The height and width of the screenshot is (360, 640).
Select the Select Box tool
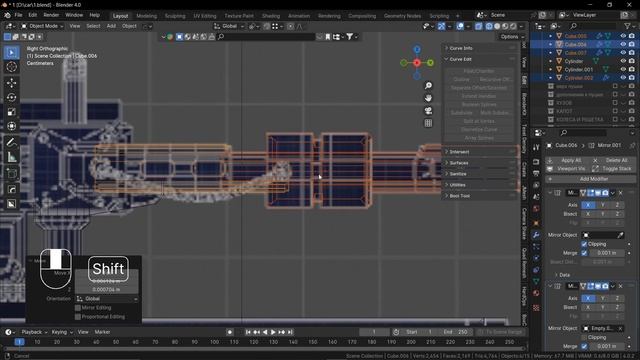[x=11, y=53]
